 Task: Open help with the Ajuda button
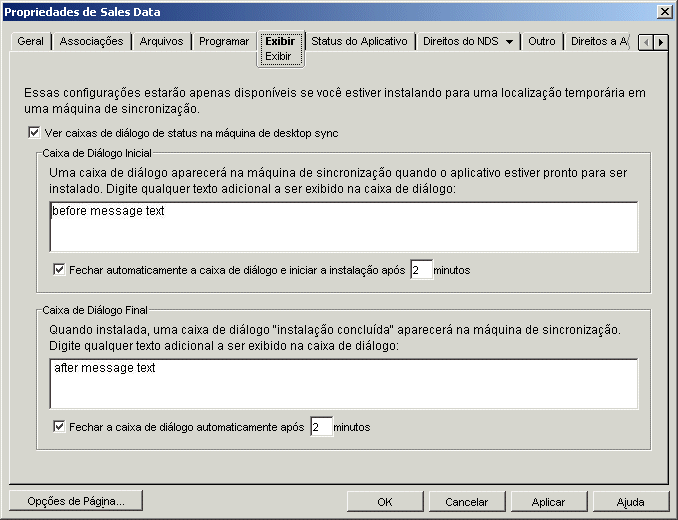click(x=630, y=501)
